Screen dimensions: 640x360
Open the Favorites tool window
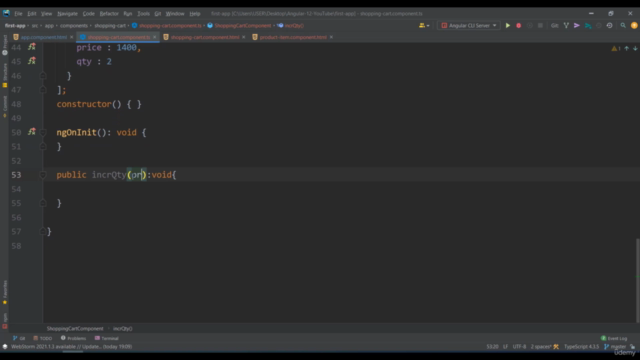(x=5, y=292)
